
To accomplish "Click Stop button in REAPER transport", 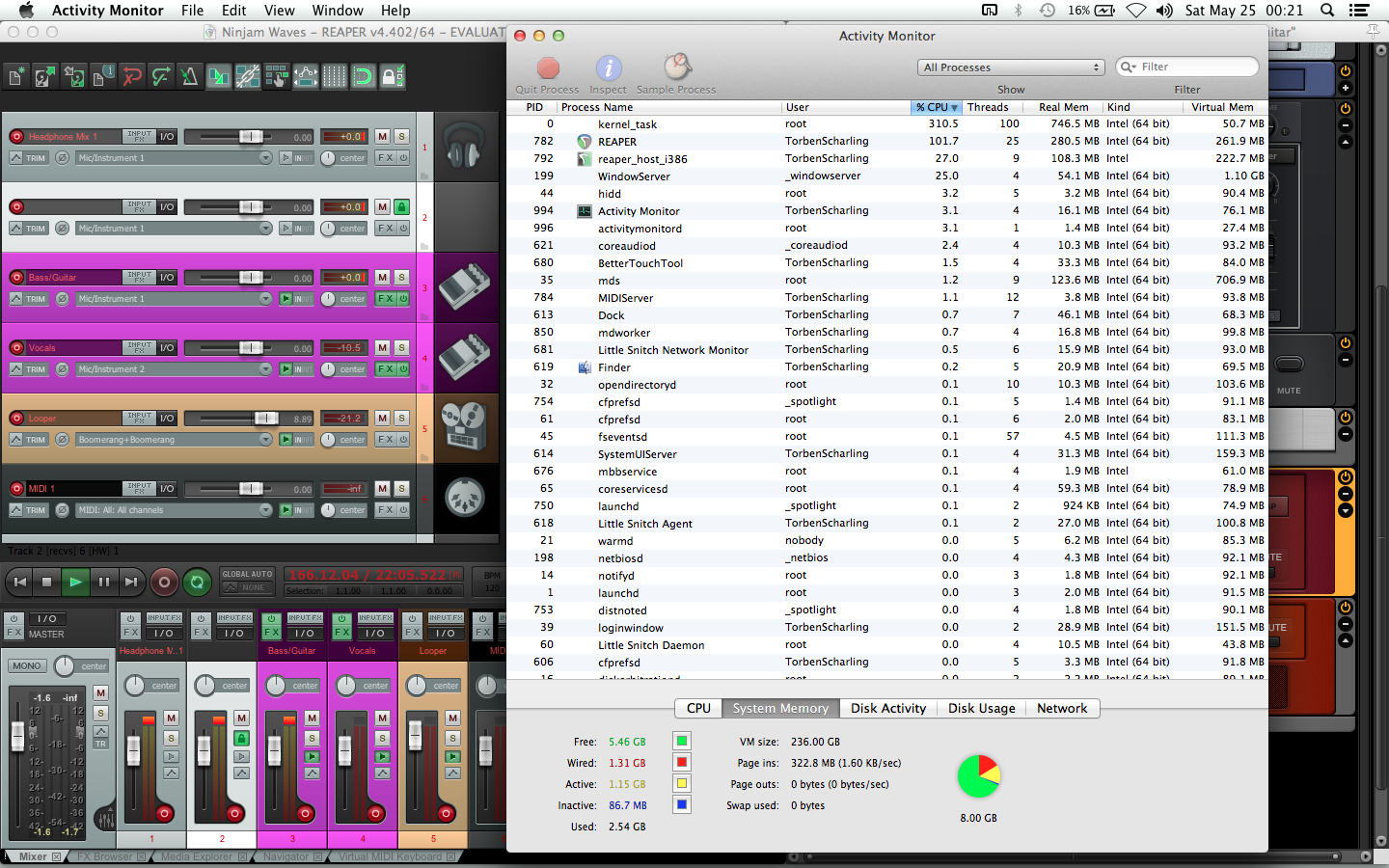I will pyautogui.click(x=46, y=582).
